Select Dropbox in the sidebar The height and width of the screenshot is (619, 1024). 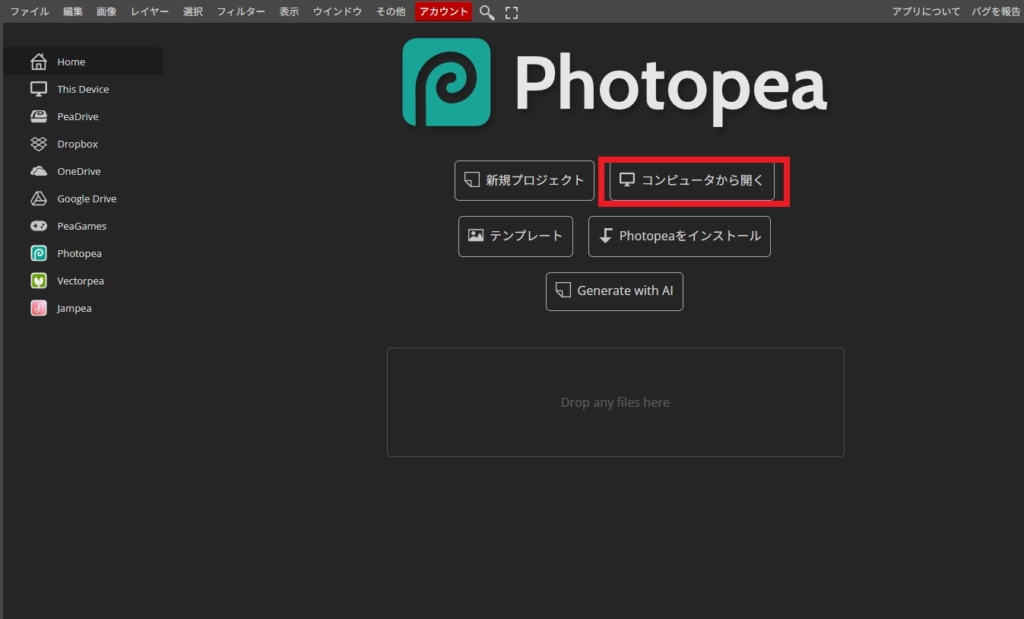coord(77,144)
